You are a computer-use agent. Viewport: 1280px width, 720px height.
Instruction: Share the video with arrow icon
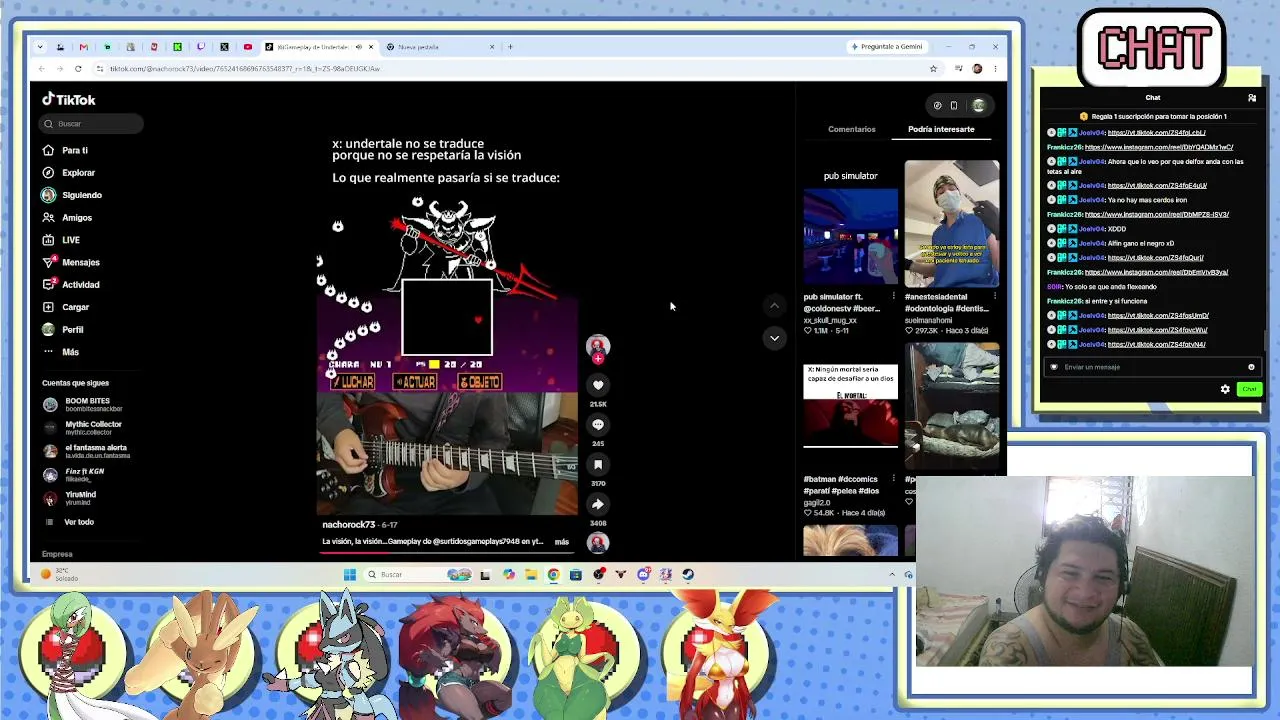click(598, 504)
